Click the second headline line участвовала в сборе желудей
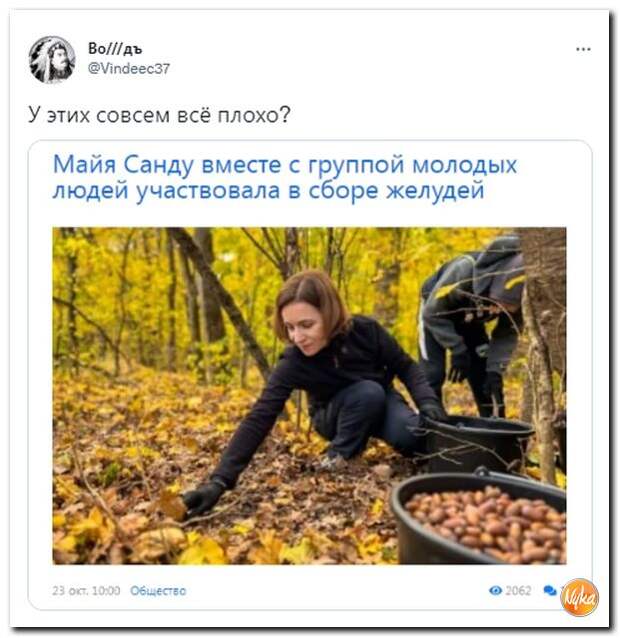The image size is (620, 638). 310,190
